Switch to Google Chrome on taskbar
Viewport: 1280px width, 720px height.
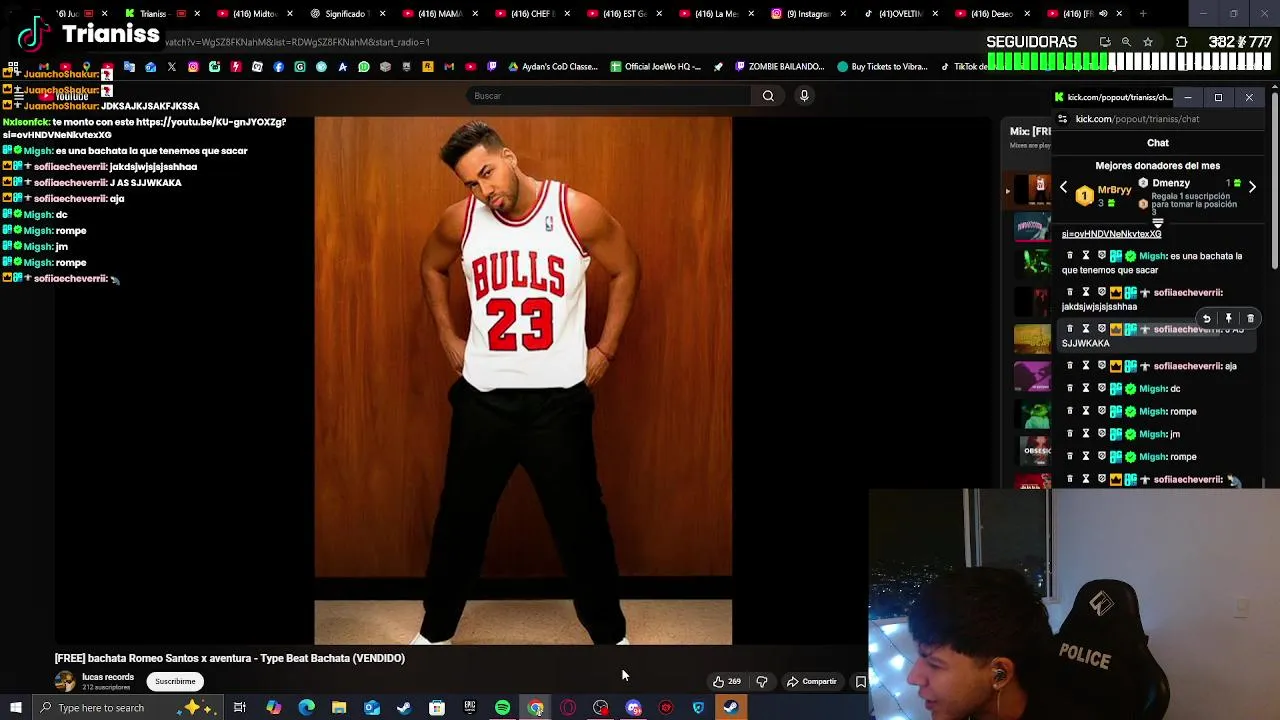click(536, 708)
